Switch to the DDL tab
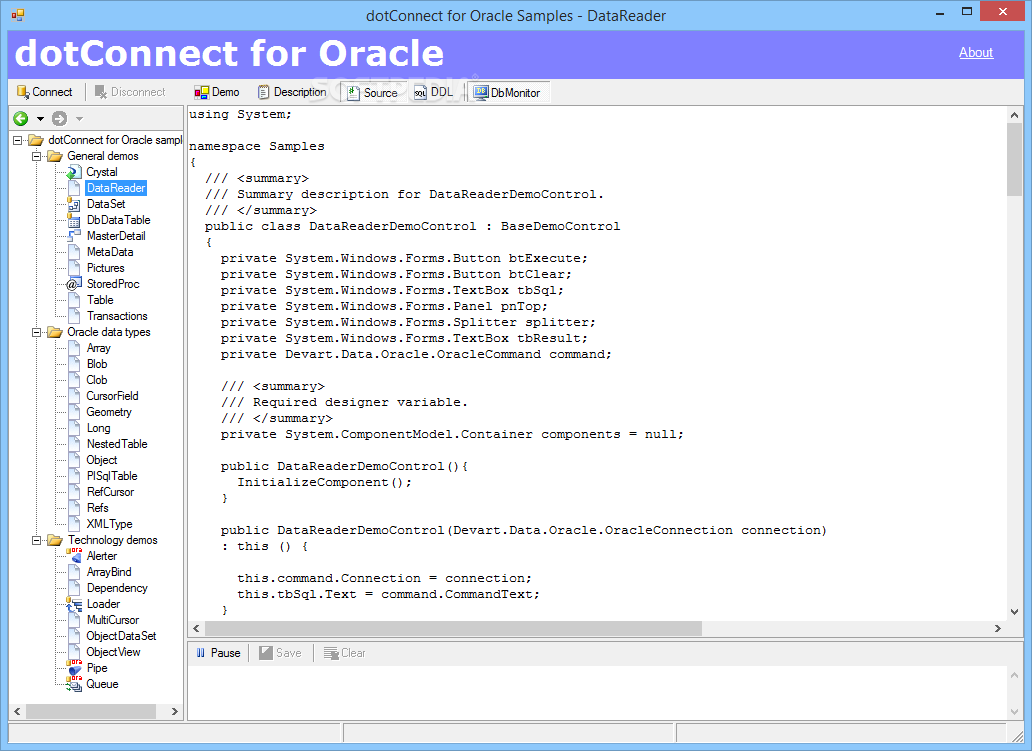Viewport: 1032px width, 751px height. 433,92
